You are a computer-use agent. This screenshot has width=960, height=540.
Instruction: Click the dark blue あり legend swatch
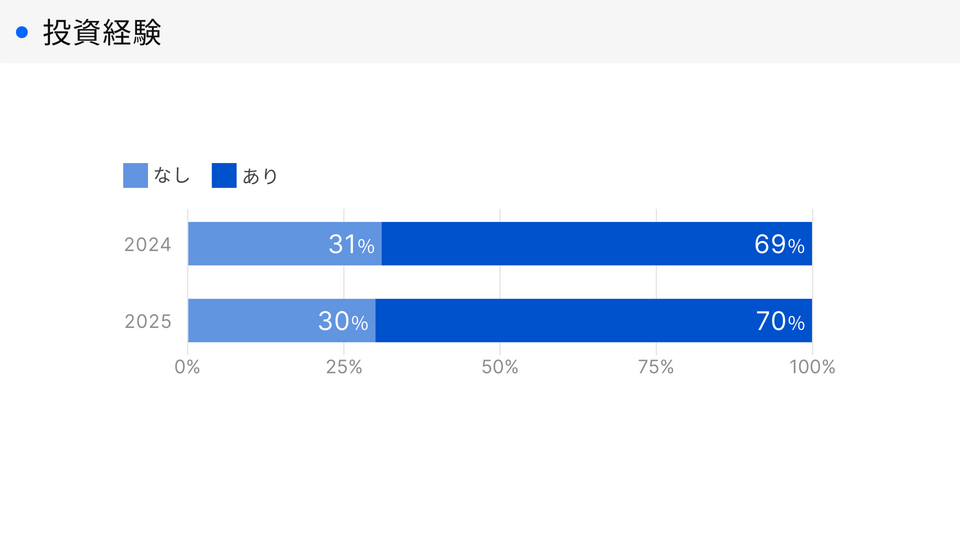(224, 176)
